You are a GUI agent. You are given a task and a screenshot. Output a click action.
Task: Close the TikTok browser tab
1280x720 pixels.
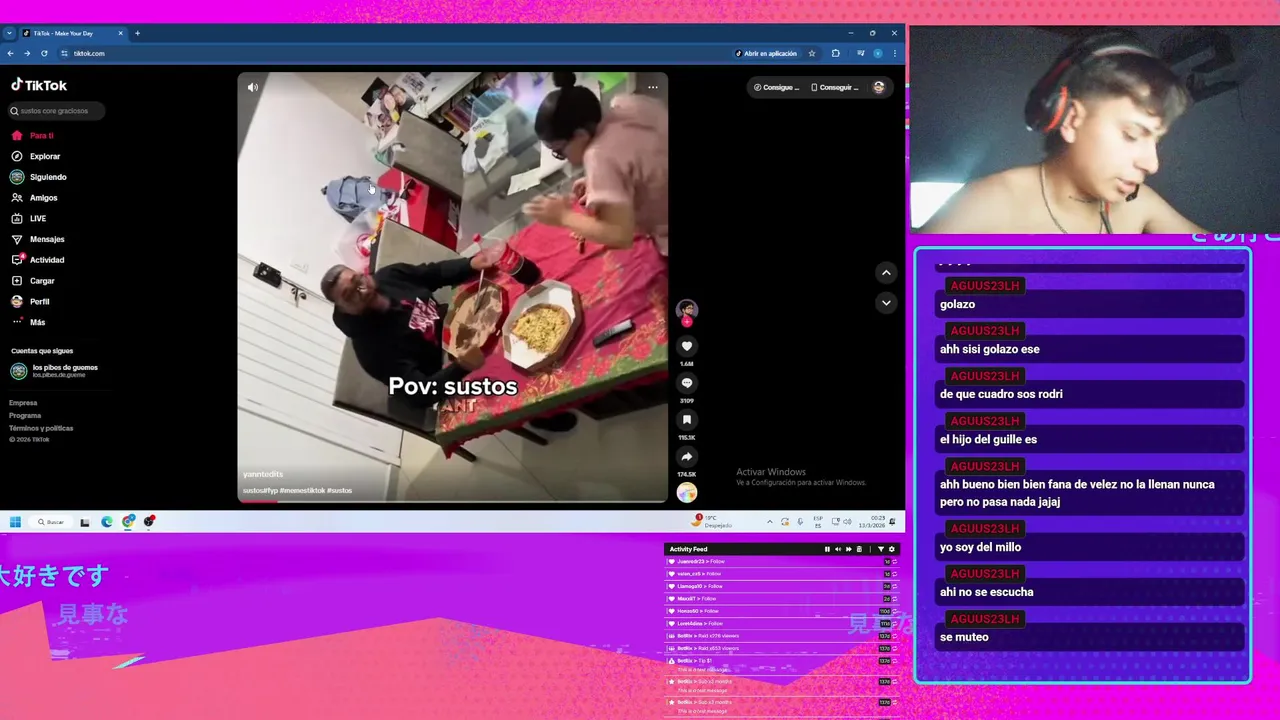tap(121, 33)
